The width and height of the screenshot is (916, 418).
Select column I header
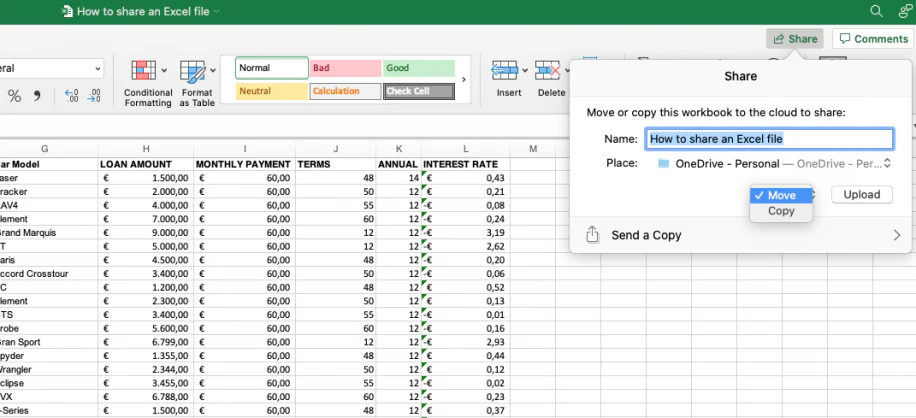pyautogui.click(x=245, y=149)
